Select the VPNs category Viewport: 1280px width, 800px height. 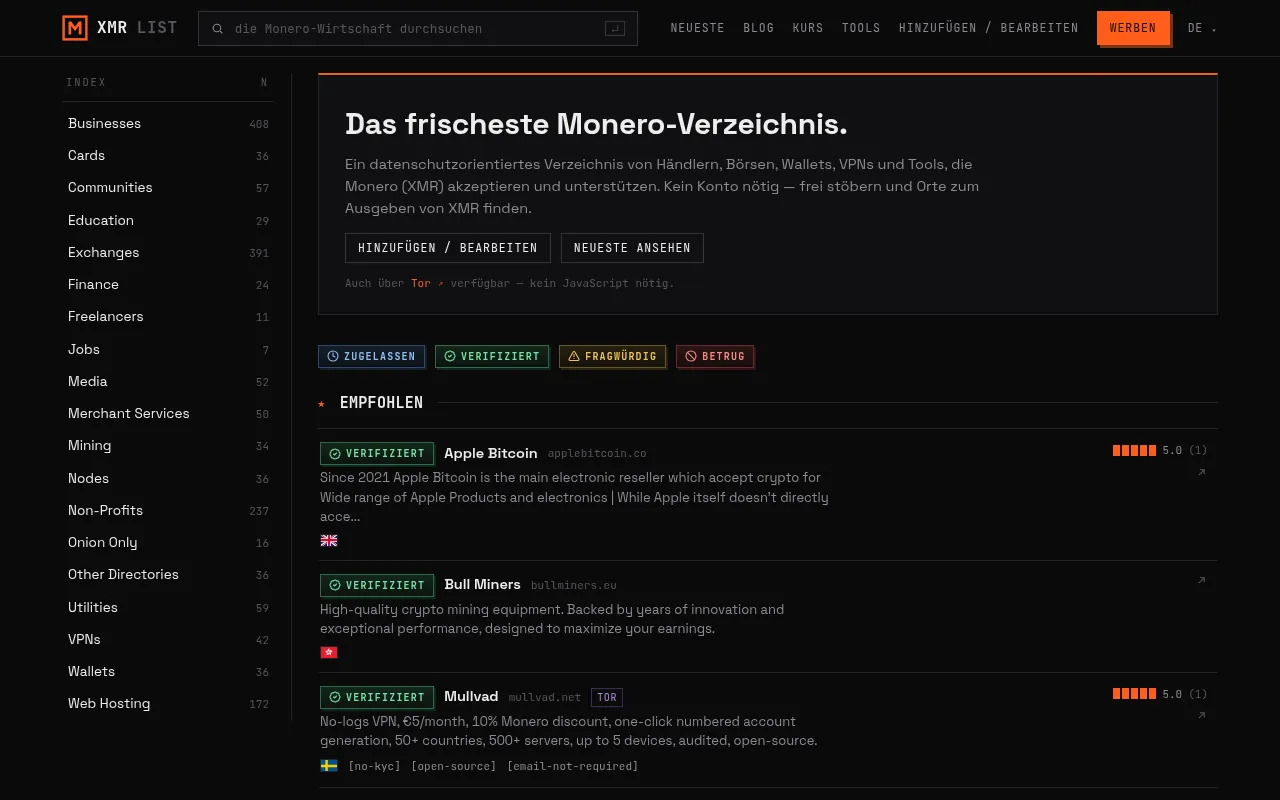pyautogui.click(x=168, y=639)
